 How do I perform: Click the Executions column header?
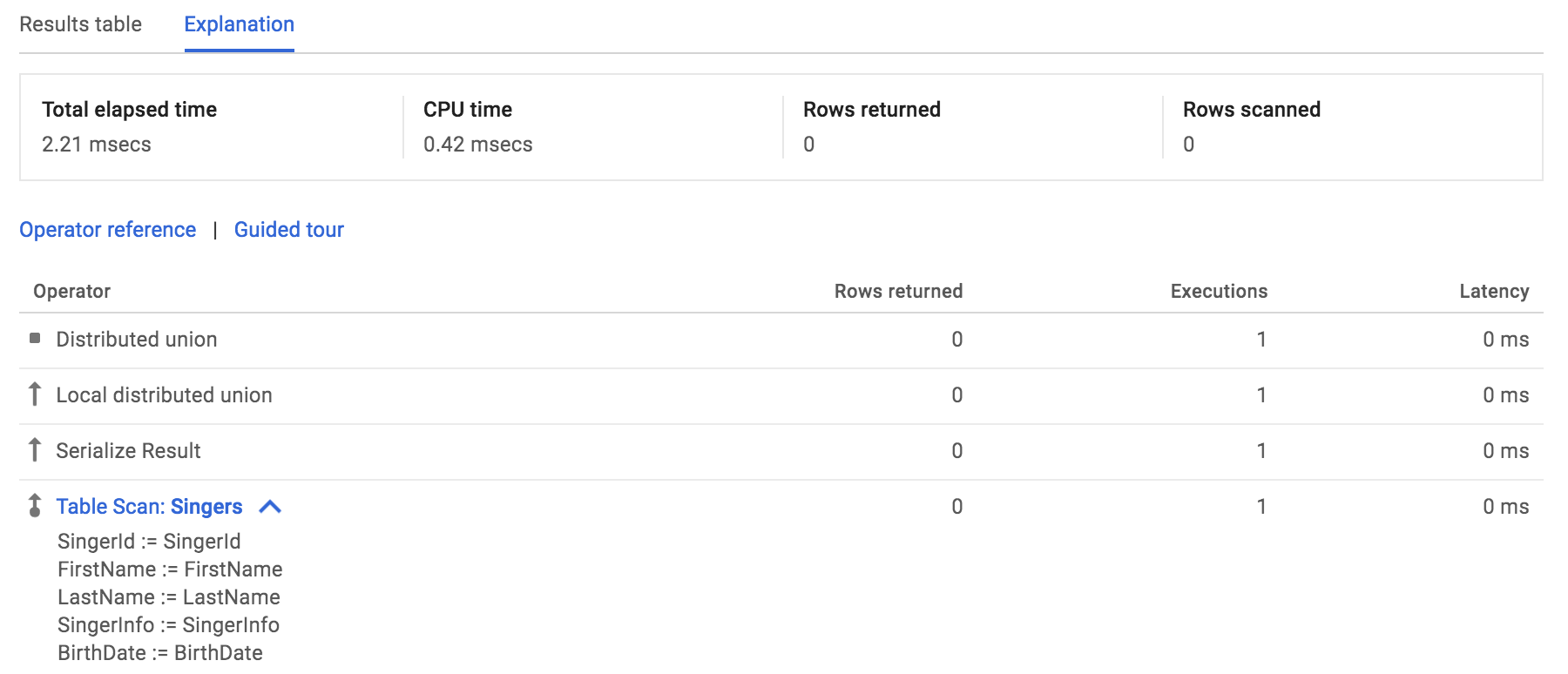pyautogui.click(x=1219, y=292)
